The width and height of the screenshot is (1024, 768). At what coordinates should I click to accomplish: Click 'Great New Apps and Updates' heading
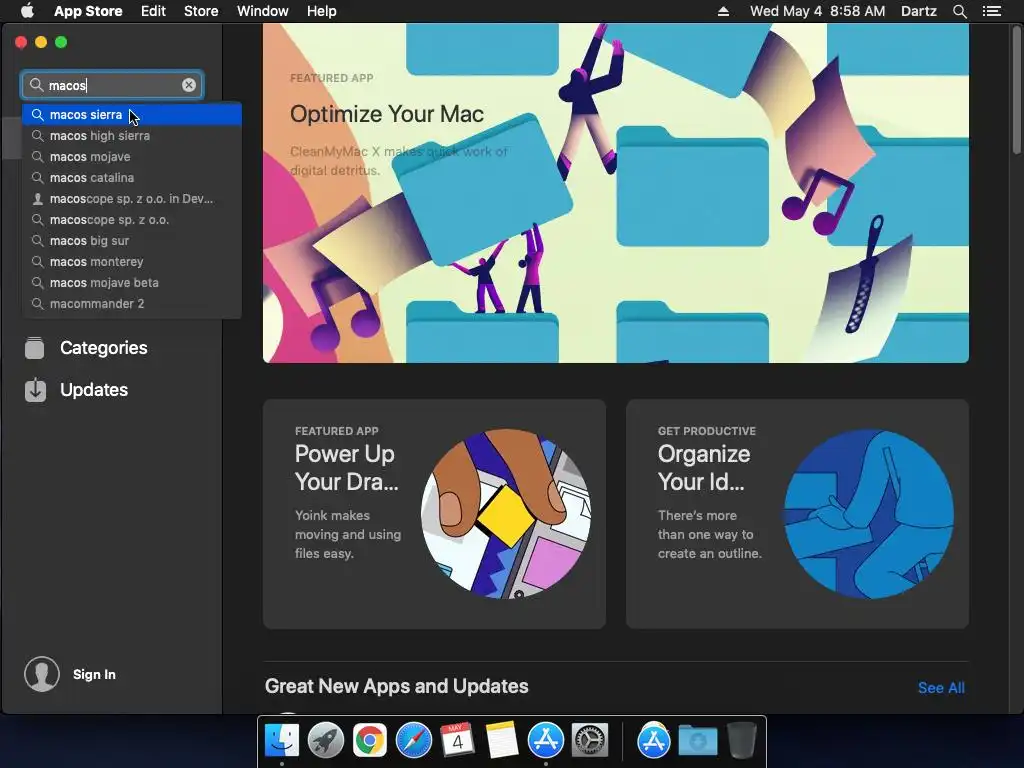coord(396,686)
